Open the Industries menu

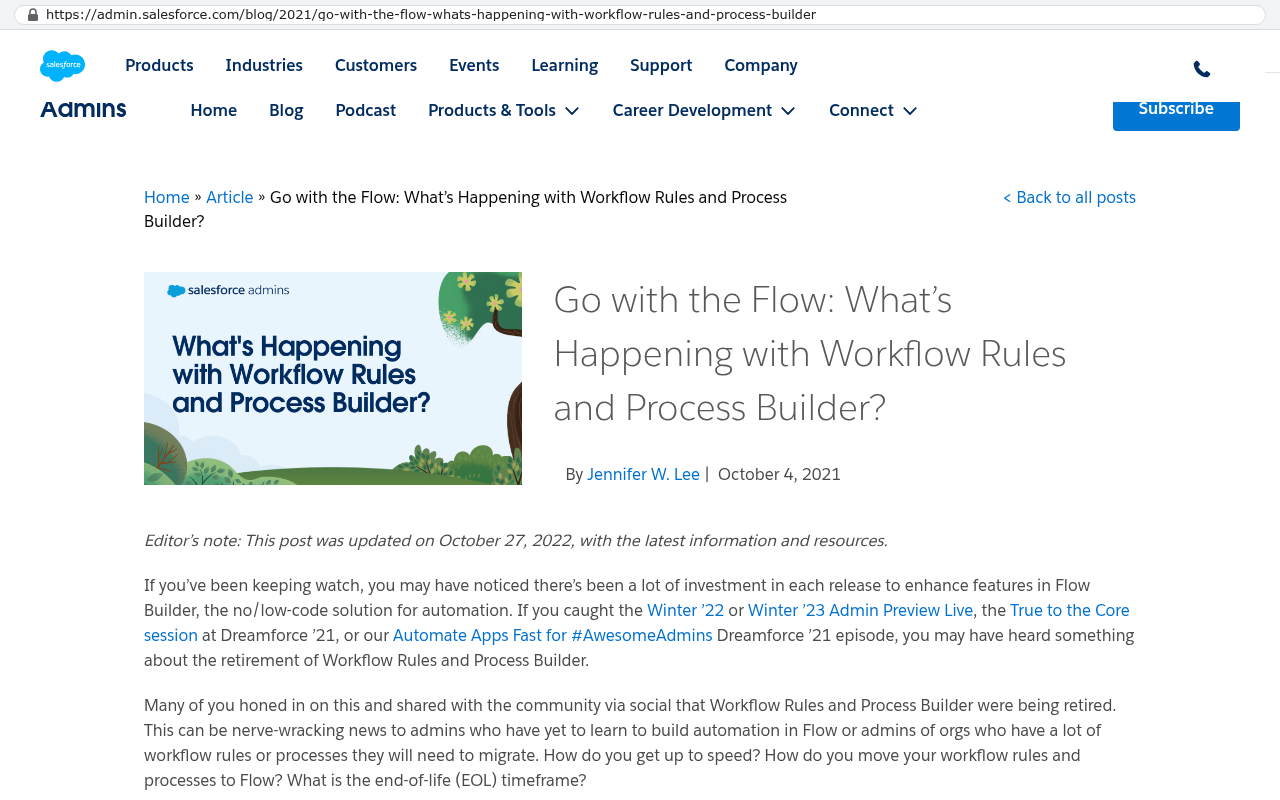pos(264,66)
